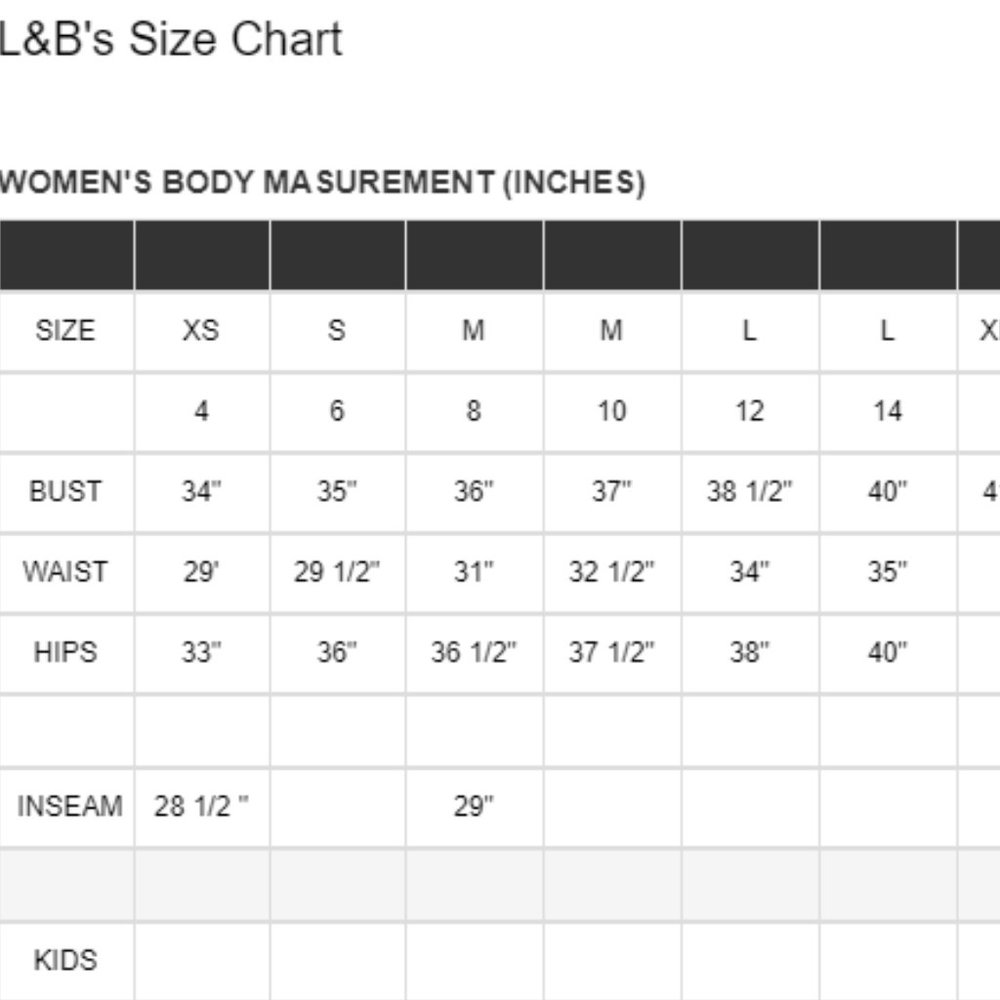Viewport: 1000px width, 1000px height.
Task: Select numeric size 4 cell
Action: 202,411
